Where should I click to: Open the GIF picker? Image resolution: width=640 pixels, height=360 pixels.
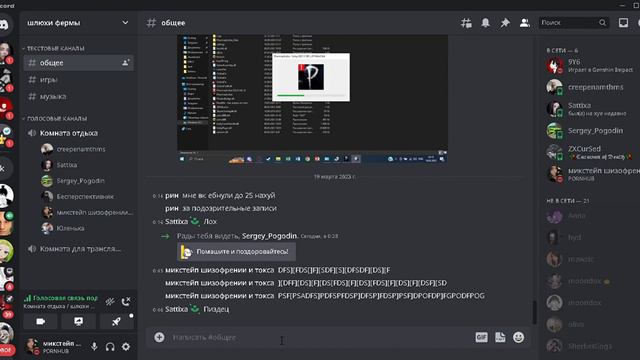[481, 337]
